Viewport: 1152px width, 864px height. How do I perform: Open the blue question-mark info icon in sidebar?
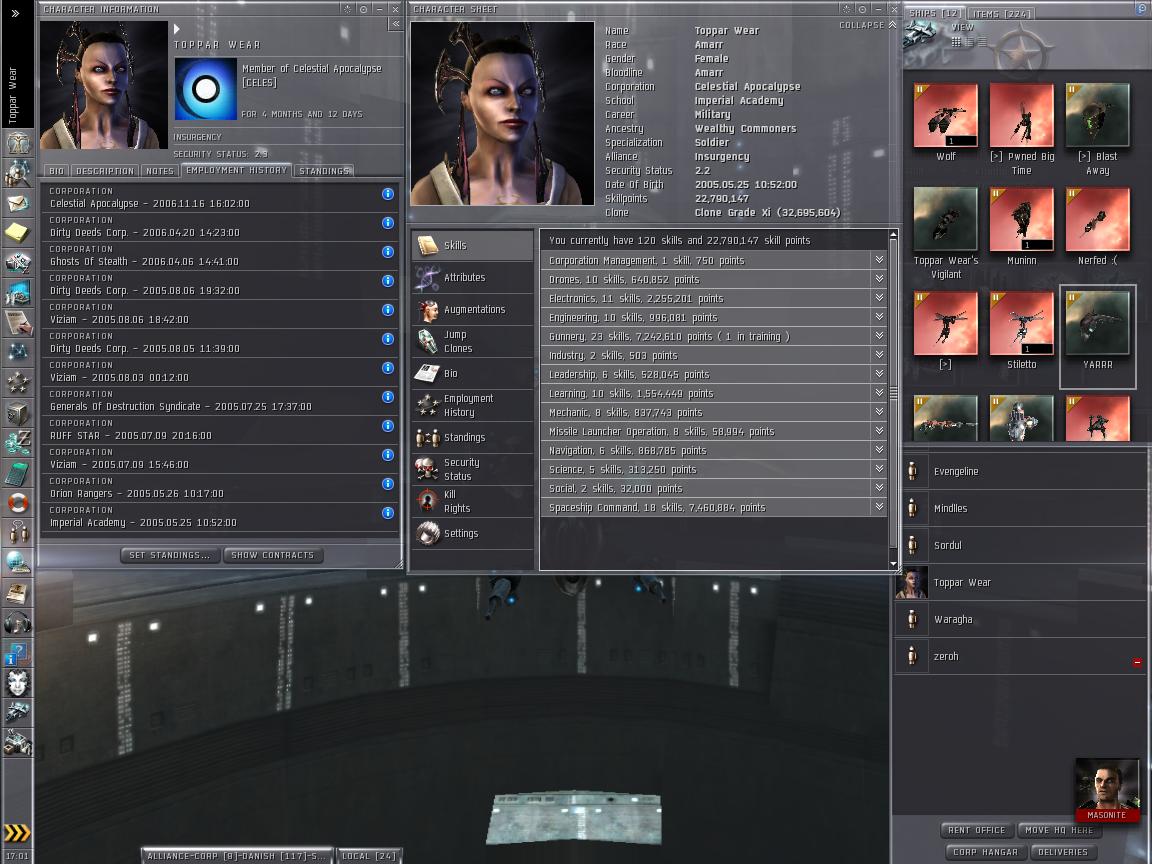18,653
